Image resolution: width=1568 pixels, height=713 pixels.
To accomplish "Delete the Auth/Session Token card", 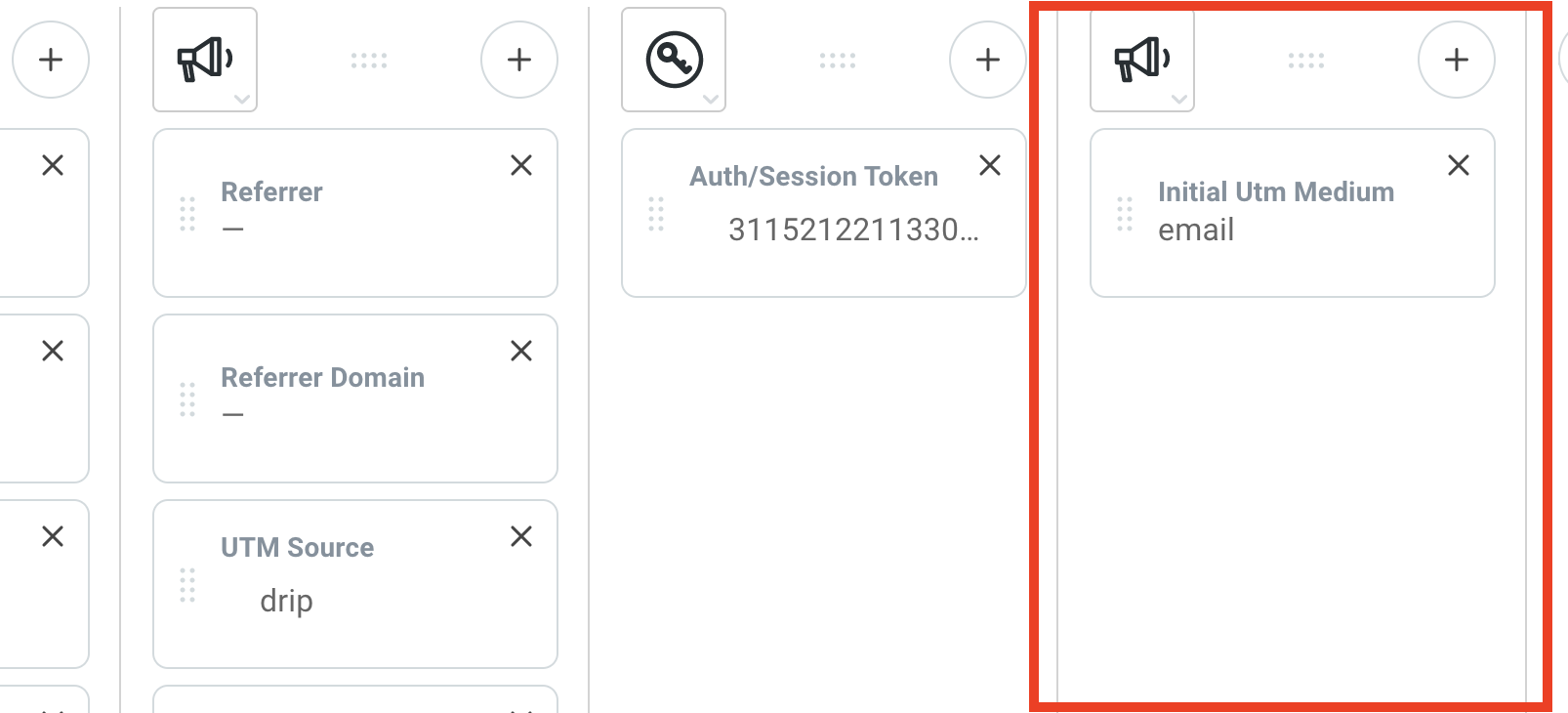I will [990, 166].
